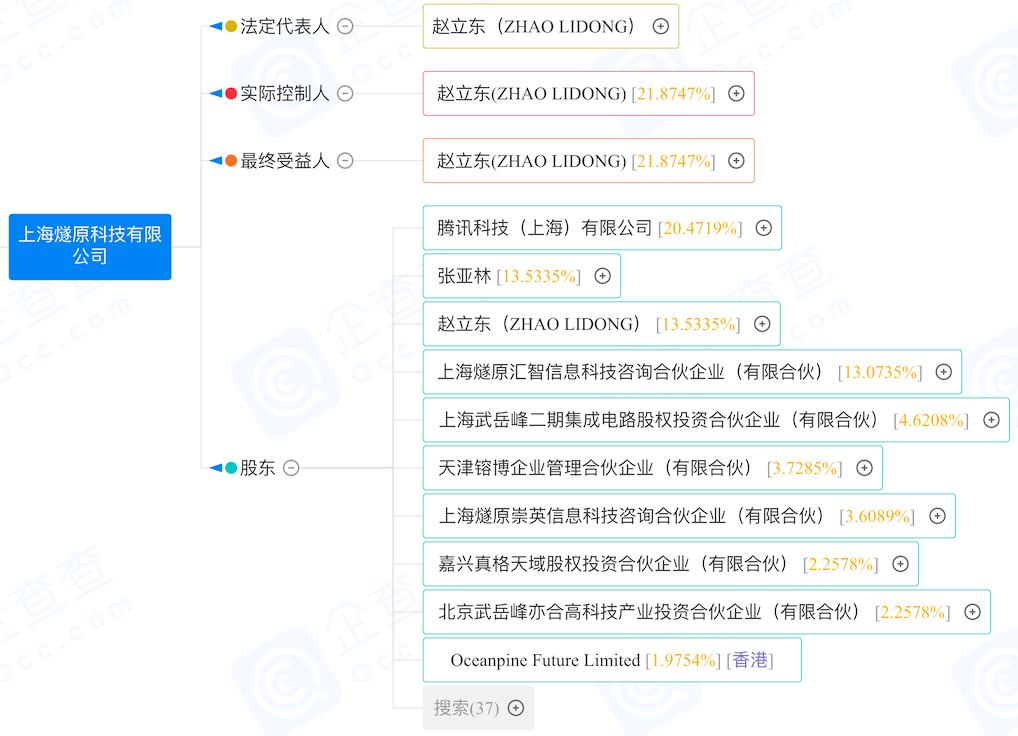Collapse the 股东 branch

(x=292, y=468)
